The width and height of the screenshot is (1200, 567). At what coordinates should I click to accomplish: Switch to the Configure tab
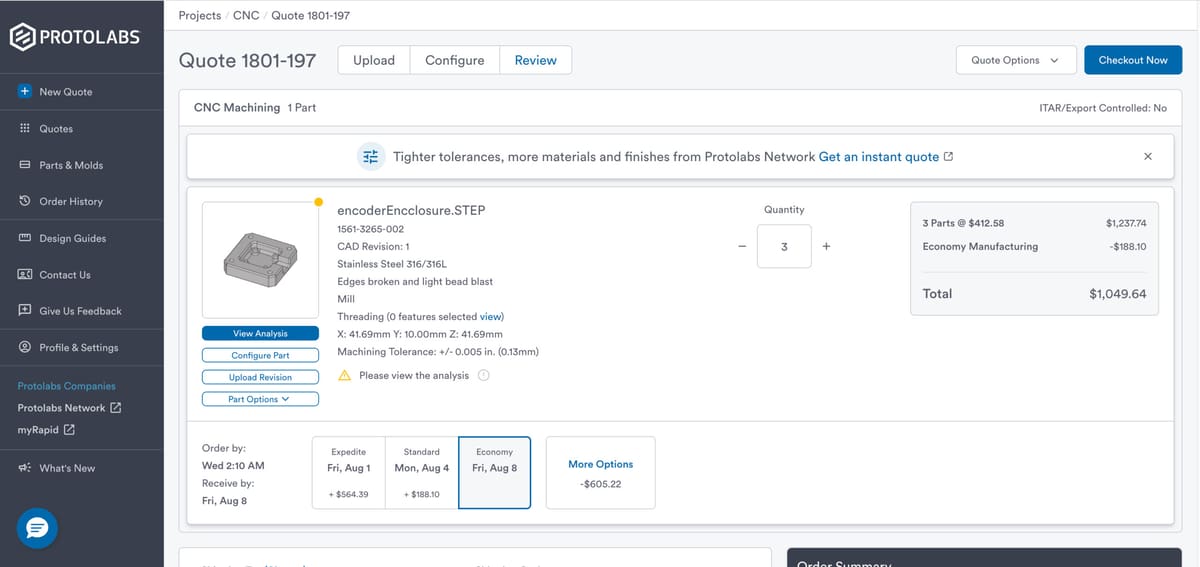pyautogui.click(x=455, y=60)
